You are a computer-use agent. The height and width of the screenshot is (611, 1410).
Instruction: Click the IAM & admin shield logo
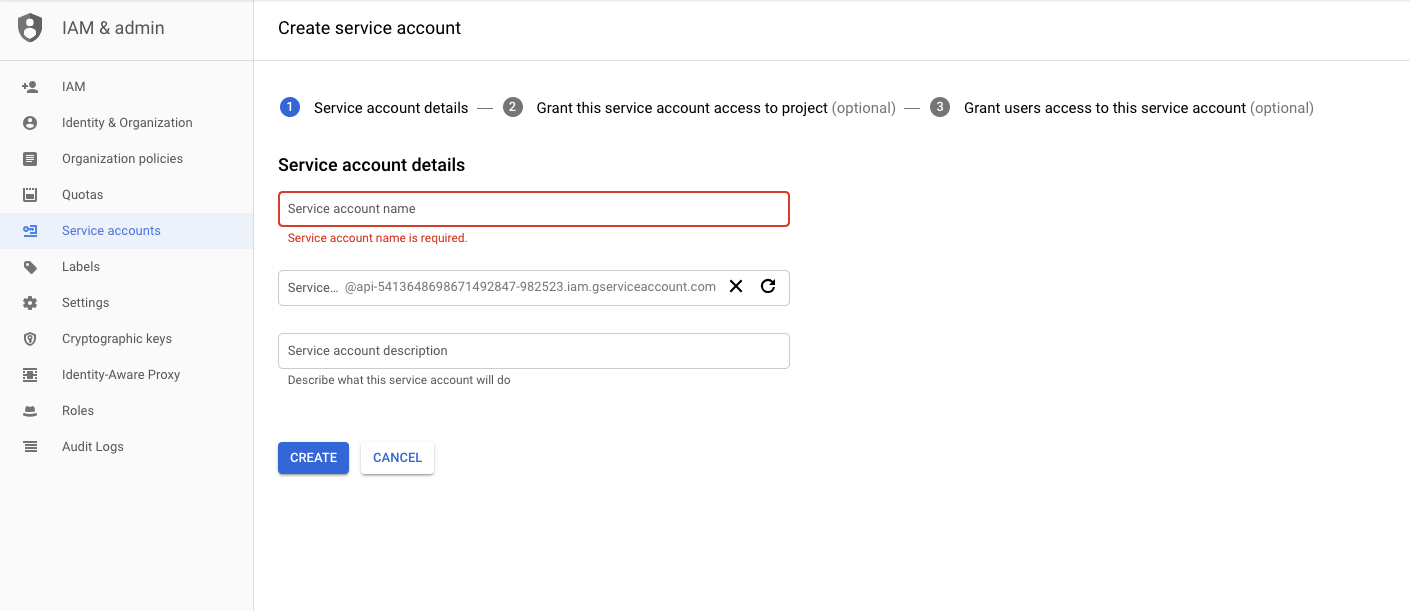(30, 28)
